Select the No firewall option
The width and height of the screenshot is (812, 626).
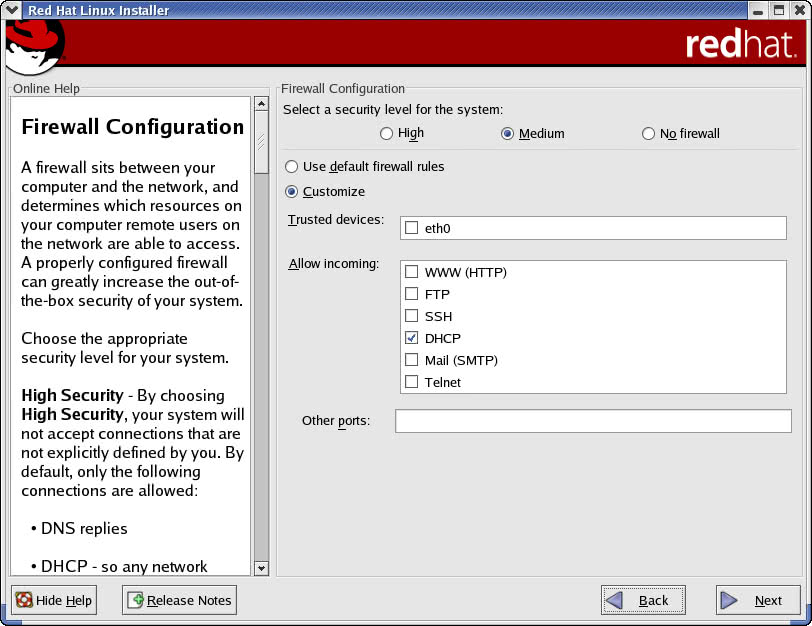(x=648, y=134)
